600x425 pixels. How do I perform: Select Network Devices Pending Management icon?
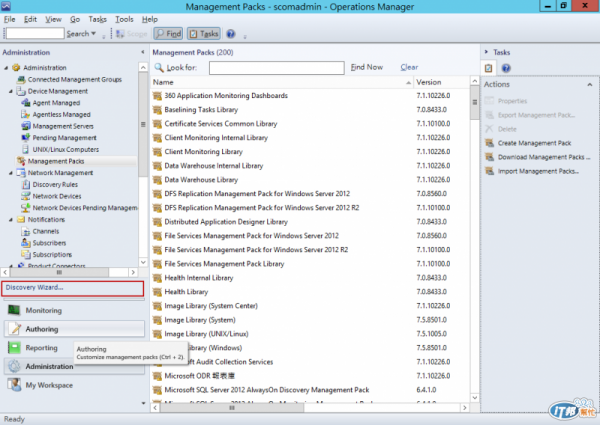click(x=26, y=208)
